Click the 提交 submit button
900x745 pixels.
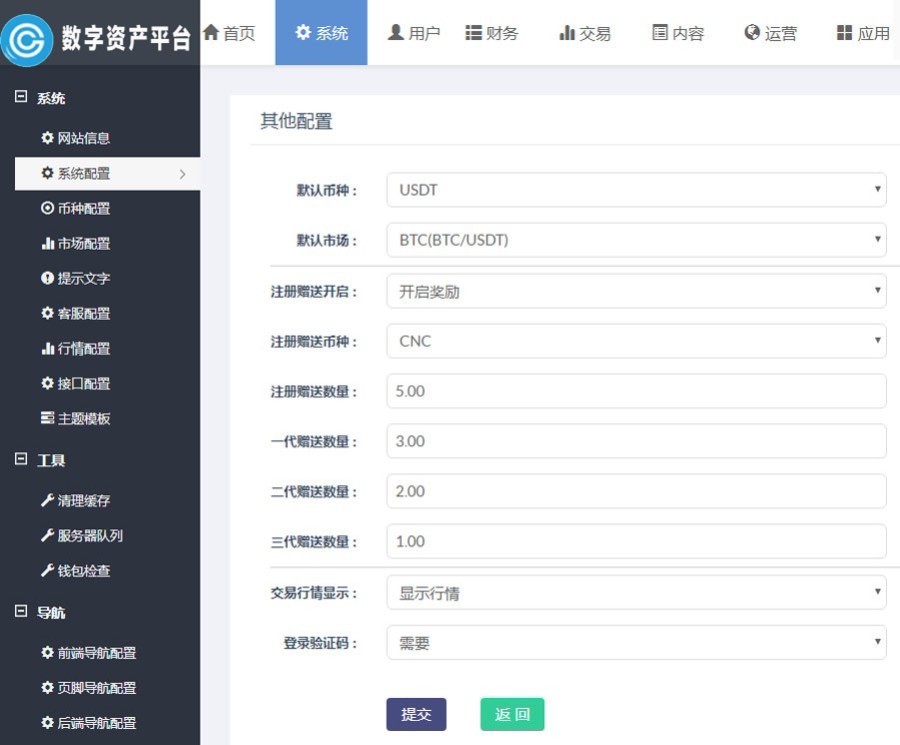pos(416,714)
